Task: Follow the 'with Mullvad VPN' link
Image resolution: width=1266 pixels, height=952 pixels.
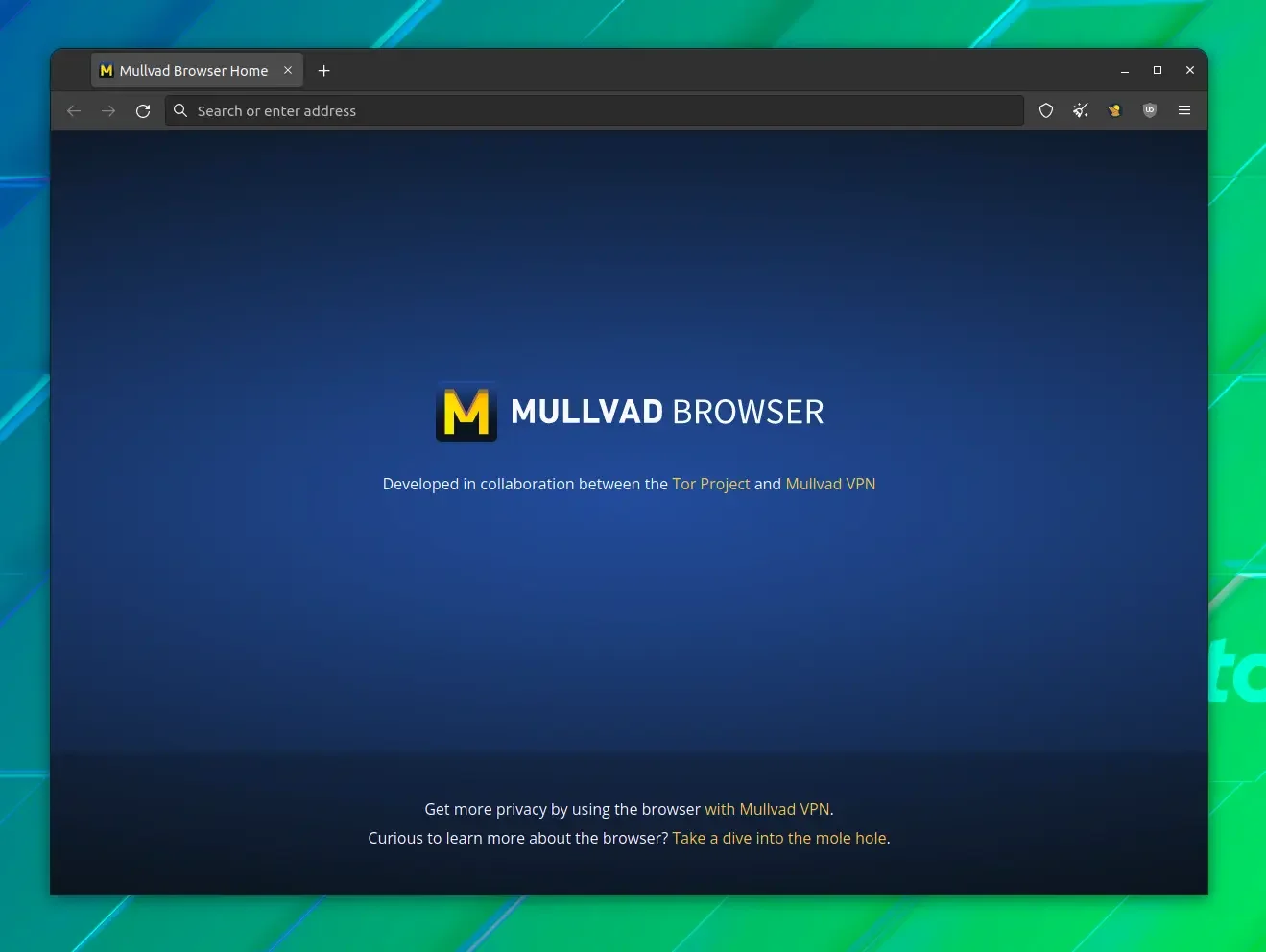Action: (767, 809)
